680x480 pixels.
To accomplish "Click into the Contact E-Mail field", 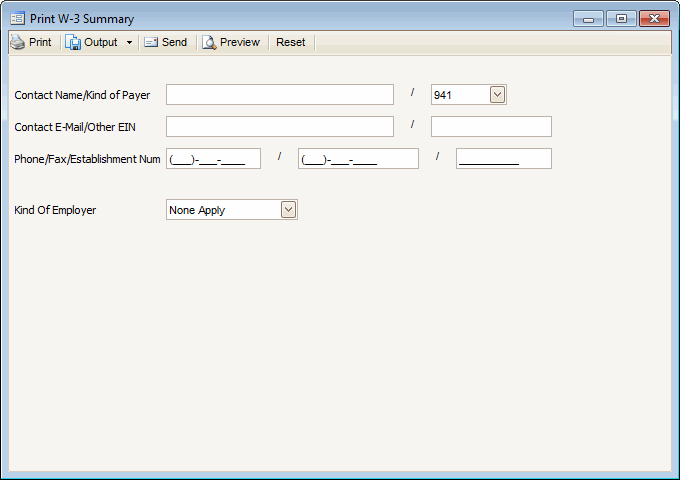I will click(x=280, y=126).
